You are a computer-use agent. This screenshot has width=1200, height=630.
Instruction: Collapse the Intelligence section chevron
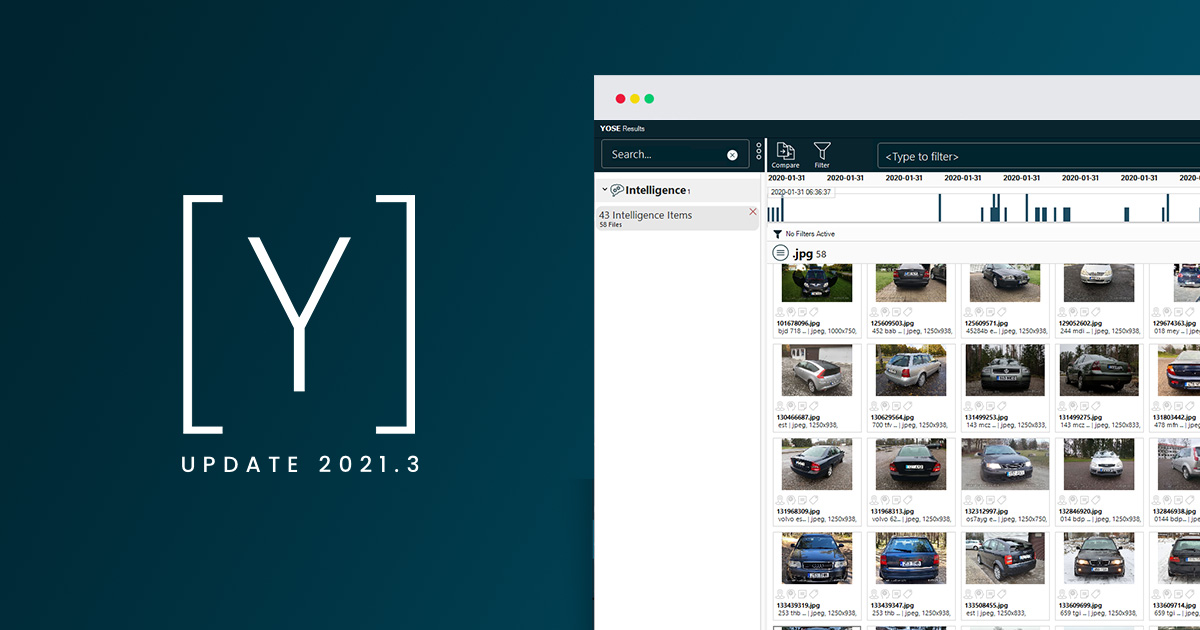pos(604,190)
